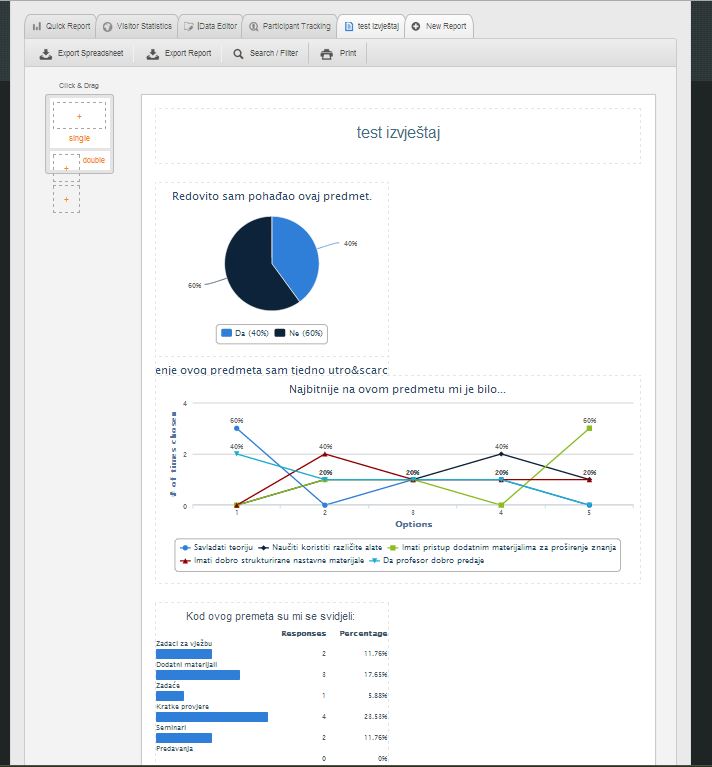712x767 pixels.
Task: Open the Quick Report tab
Action: pos(62,26)
